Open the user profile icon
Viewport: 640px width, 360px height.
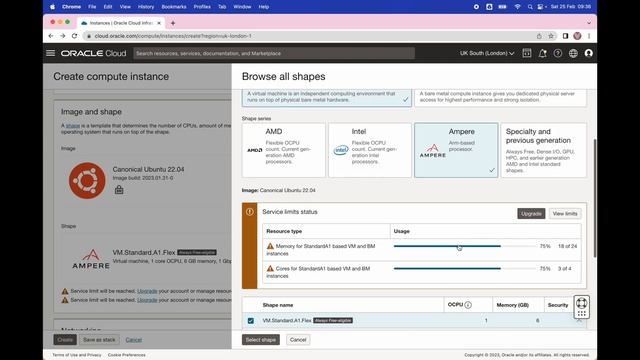point(589,53)
